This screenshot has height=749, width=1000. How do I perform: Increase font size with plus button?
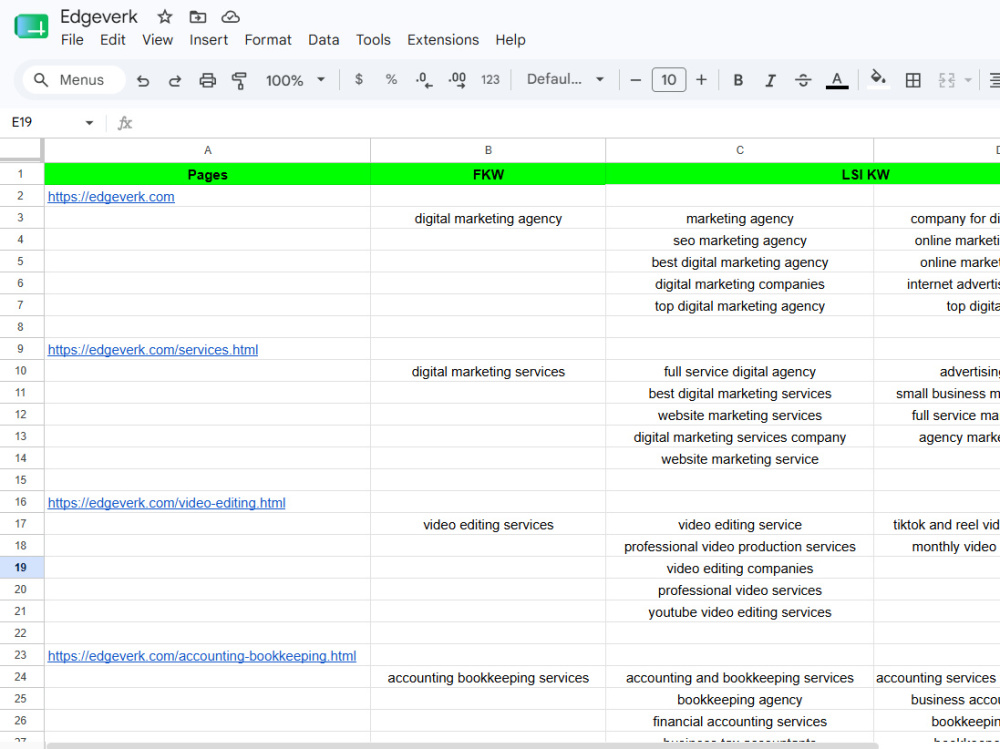click(x=701, y=80)
